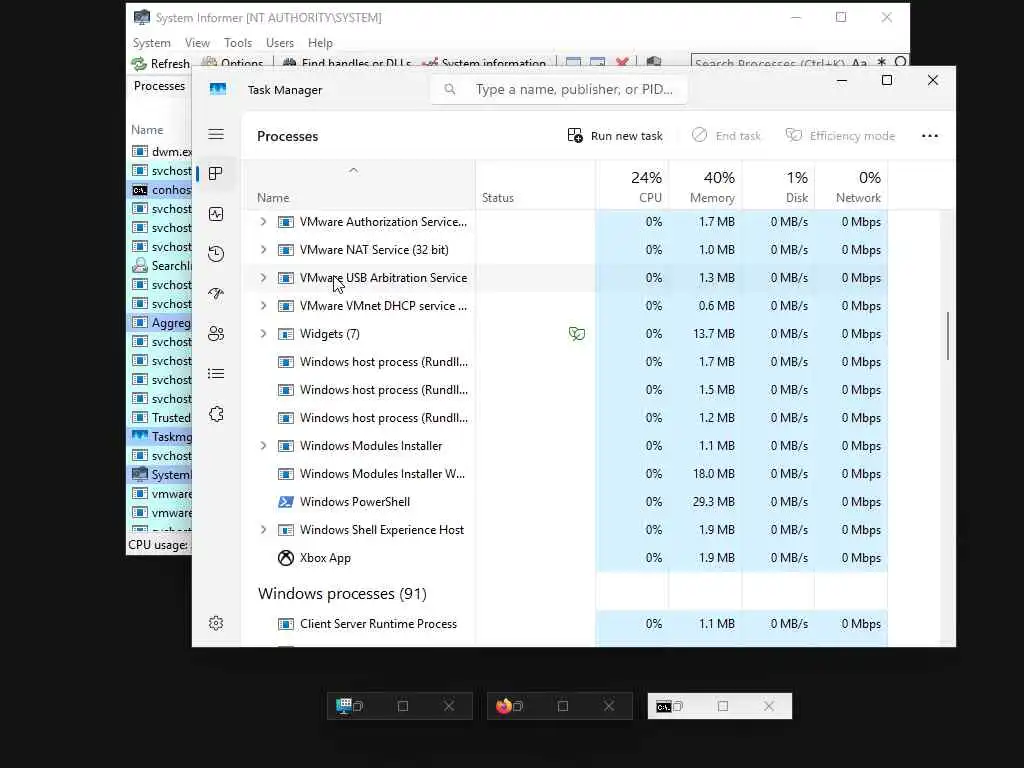Open Services puzzle icon in Task Manager sidebar
Image resolution: width=1024 pixels, height=768 pixels.
click(x=216, y=414)
